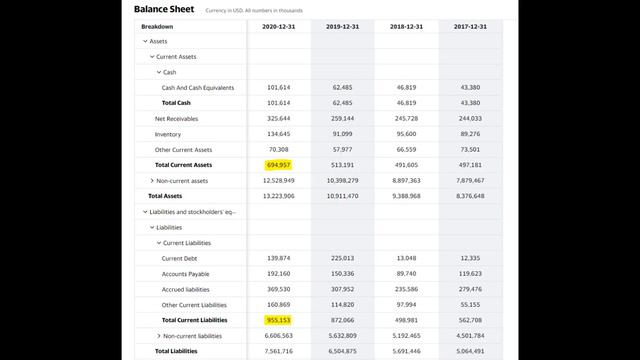This screenshot has height=360, width=640.
Task: Select 2020 Current Debt value 139,874
Action: point(278,258)
